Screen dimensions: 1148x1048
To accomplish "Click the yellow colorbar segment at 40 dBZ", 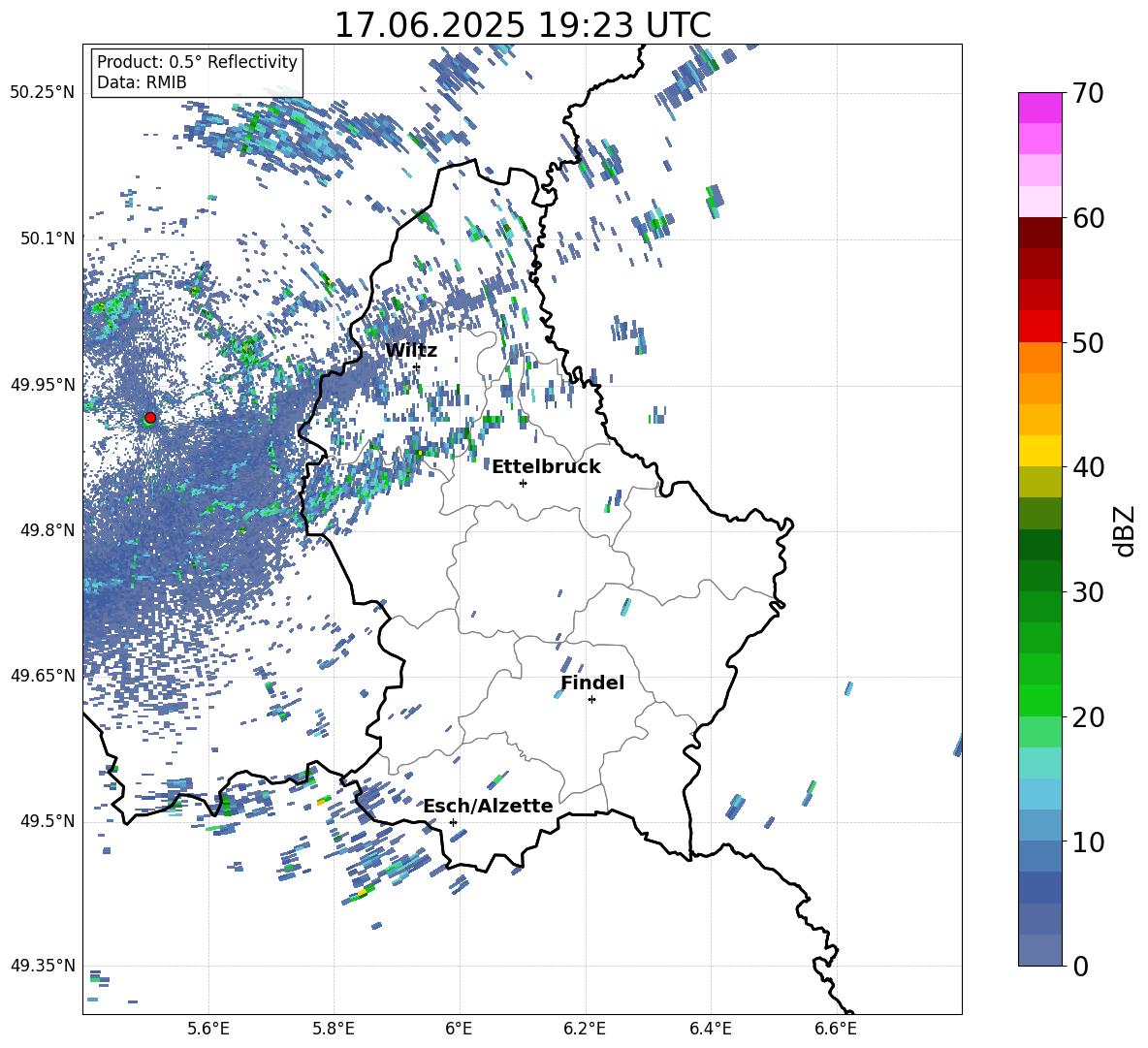I will pyautogui.click(x=1039, y=451).
